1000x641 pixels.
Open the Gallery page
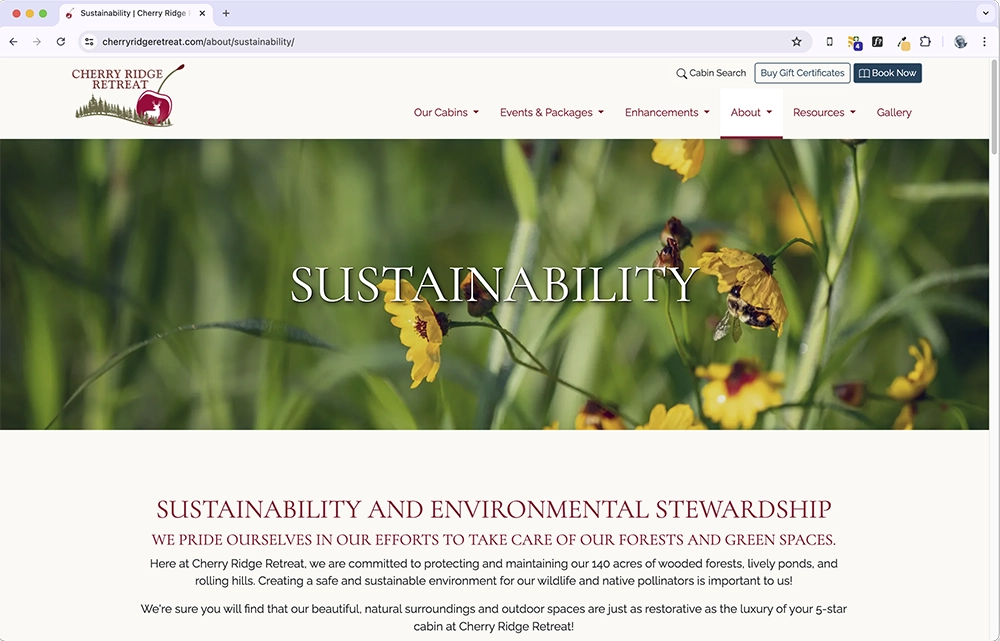[894, 112]
